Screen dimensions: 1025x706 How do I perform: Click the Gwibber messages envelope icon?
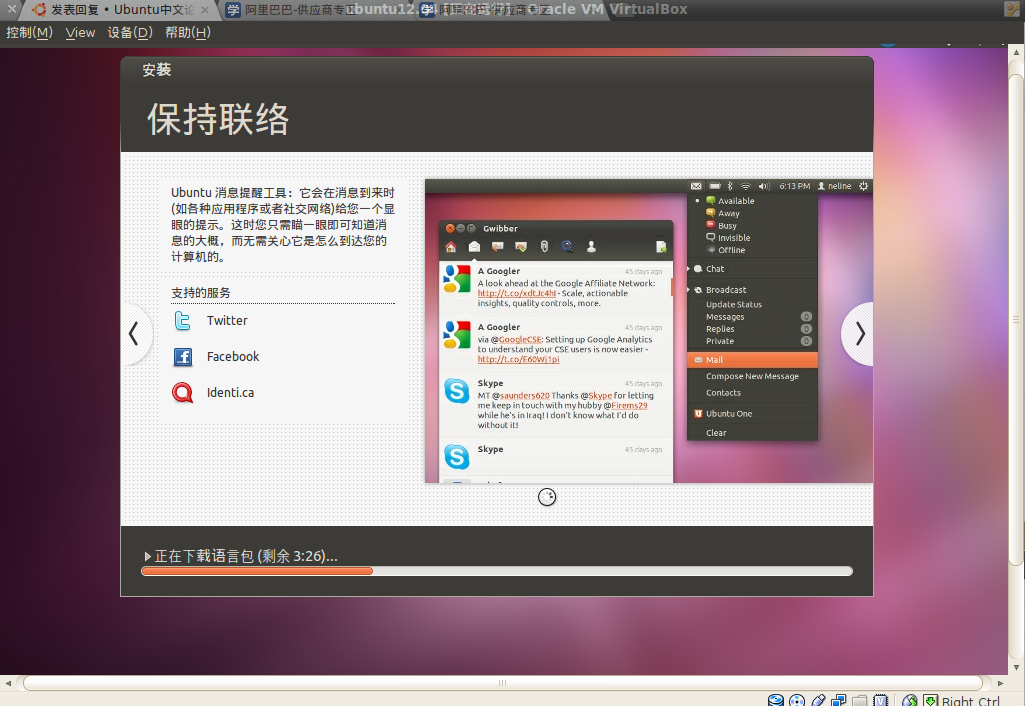[474, 246]
